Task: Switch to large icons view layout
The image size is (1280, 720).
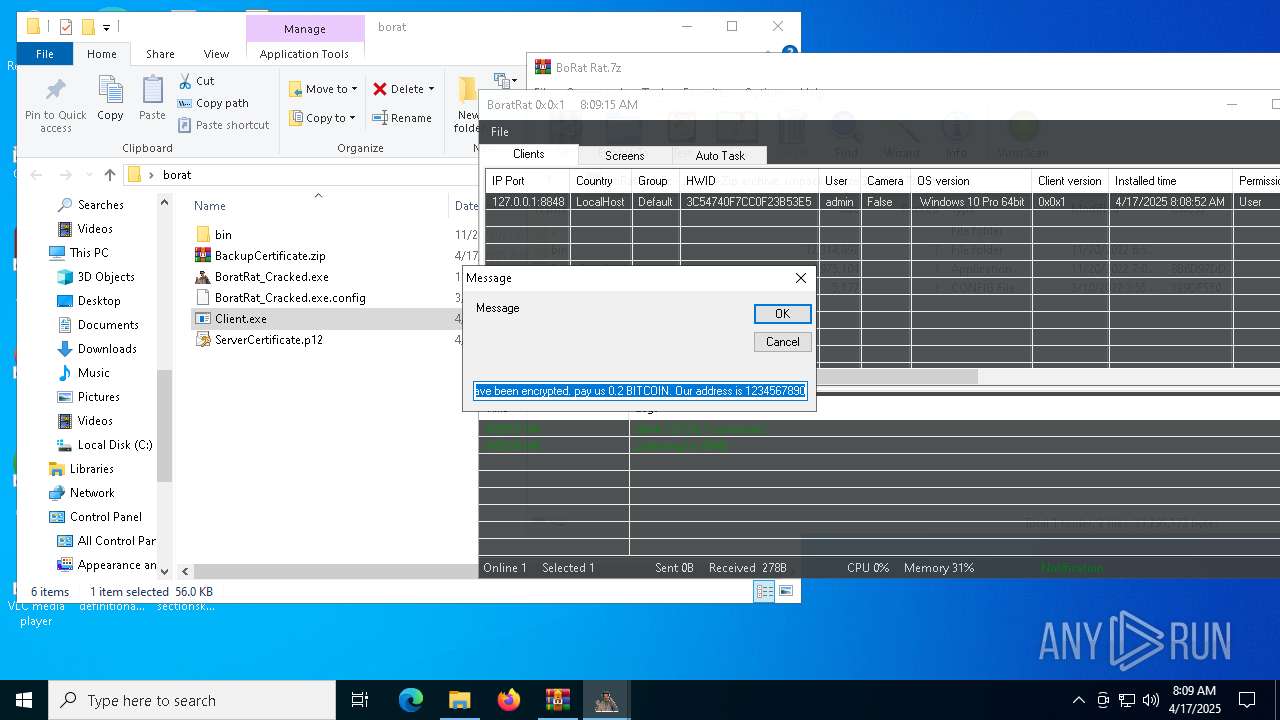Action: click(787, 592)
